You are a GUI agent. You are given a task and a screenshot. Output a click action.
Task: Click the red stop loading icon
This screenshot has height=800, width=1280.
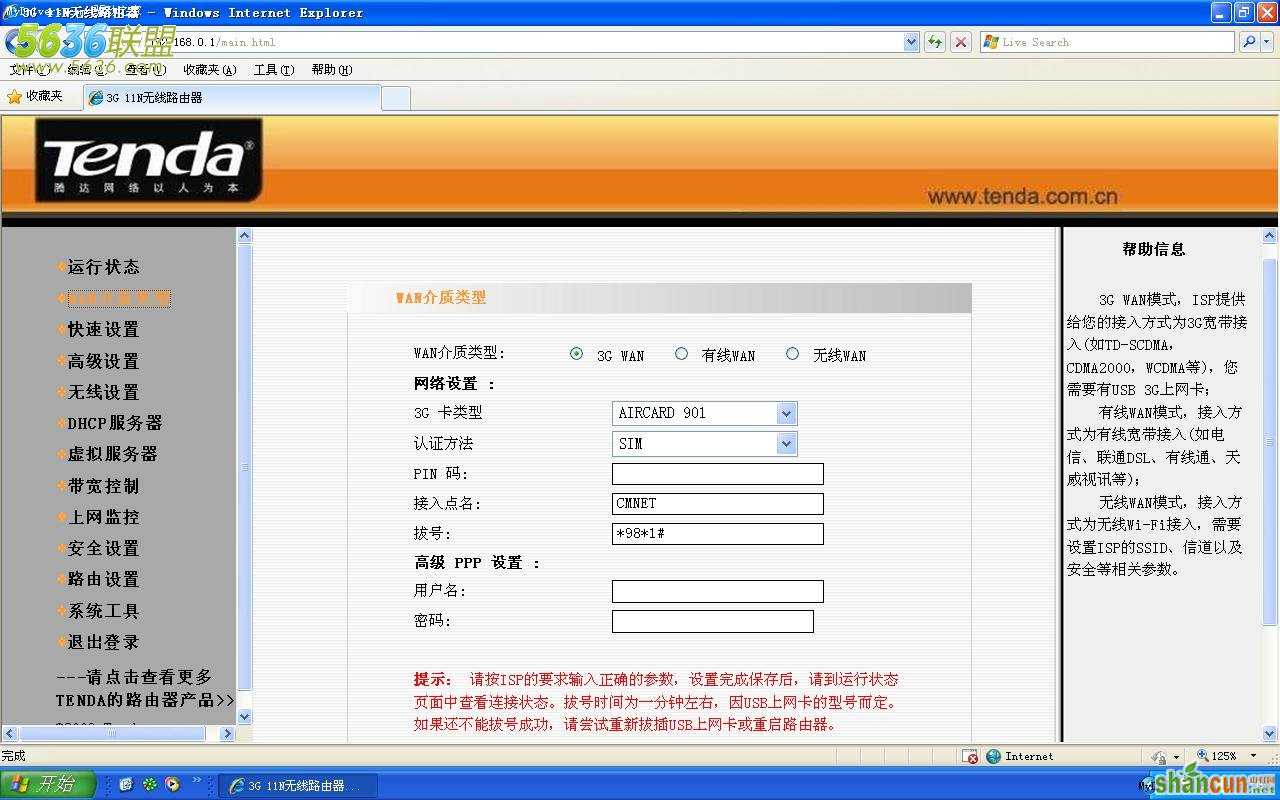[x=961, y=42]
